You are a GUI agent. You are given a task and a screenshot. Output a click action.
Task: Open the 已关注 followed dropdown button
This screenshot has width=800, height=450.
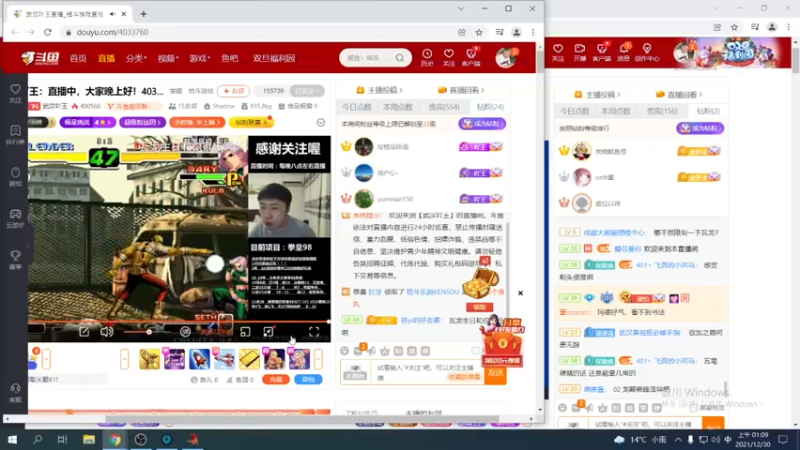pyautogui.click(x=307, y=91)
